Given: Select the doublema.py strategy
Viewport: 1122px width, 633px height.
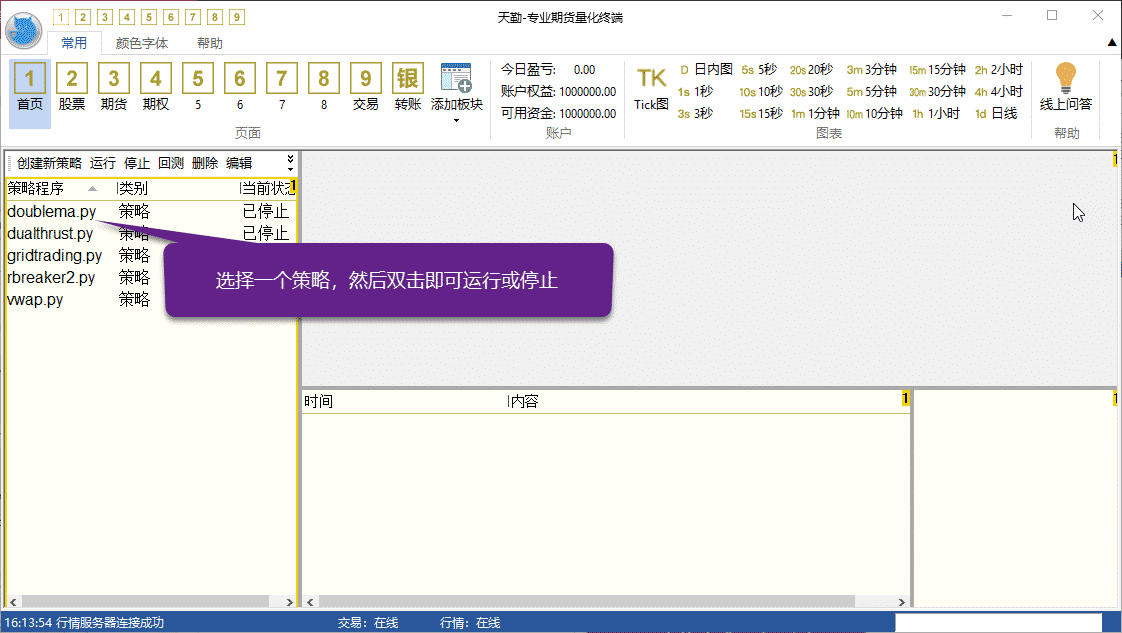Looking at the screenshot, I should tap(51, 212).
